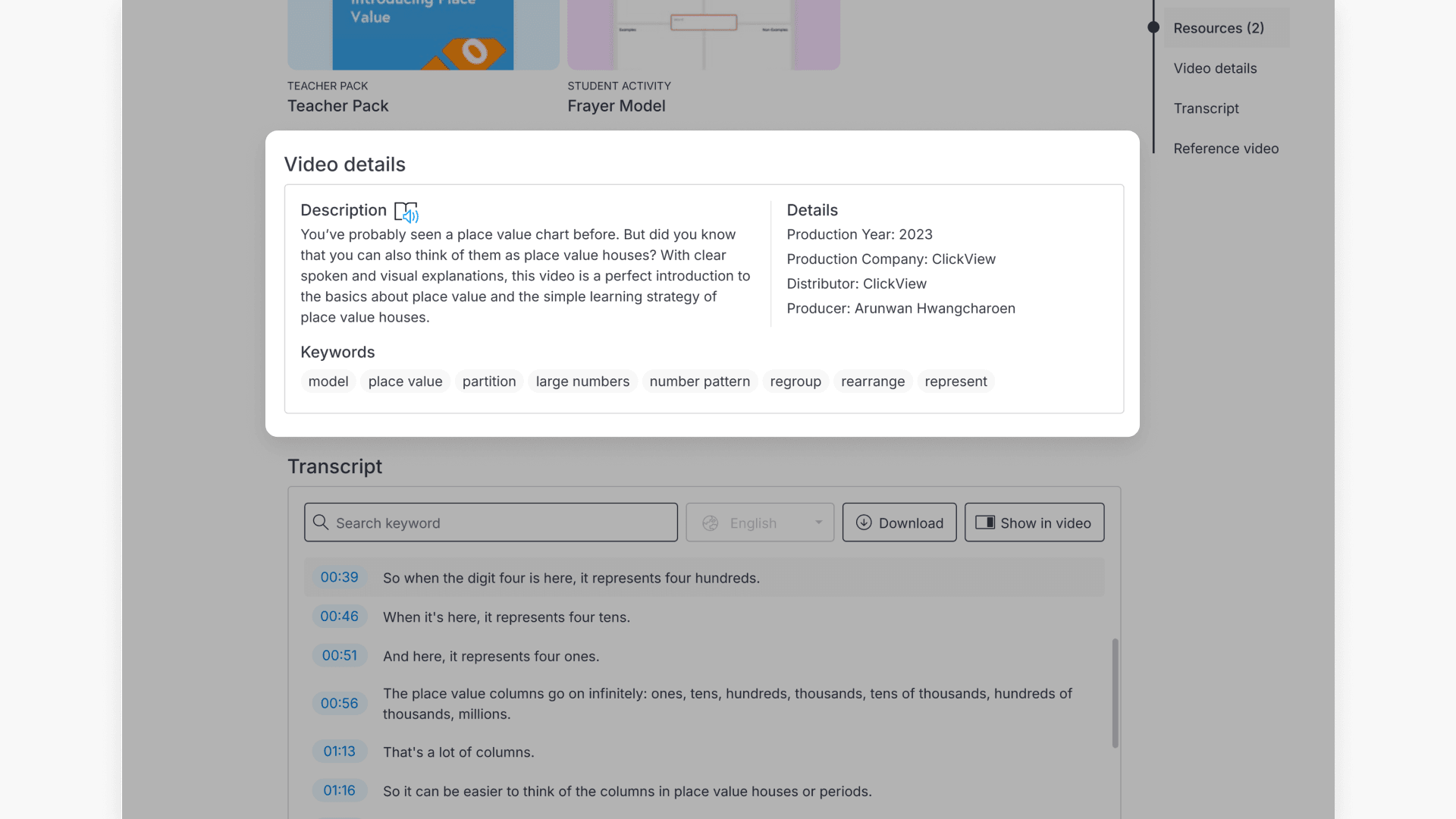Open the Frayer Model title link
Image resolution: width=1456 pixels, height=819 pixels.
click(x=617, y=106)
